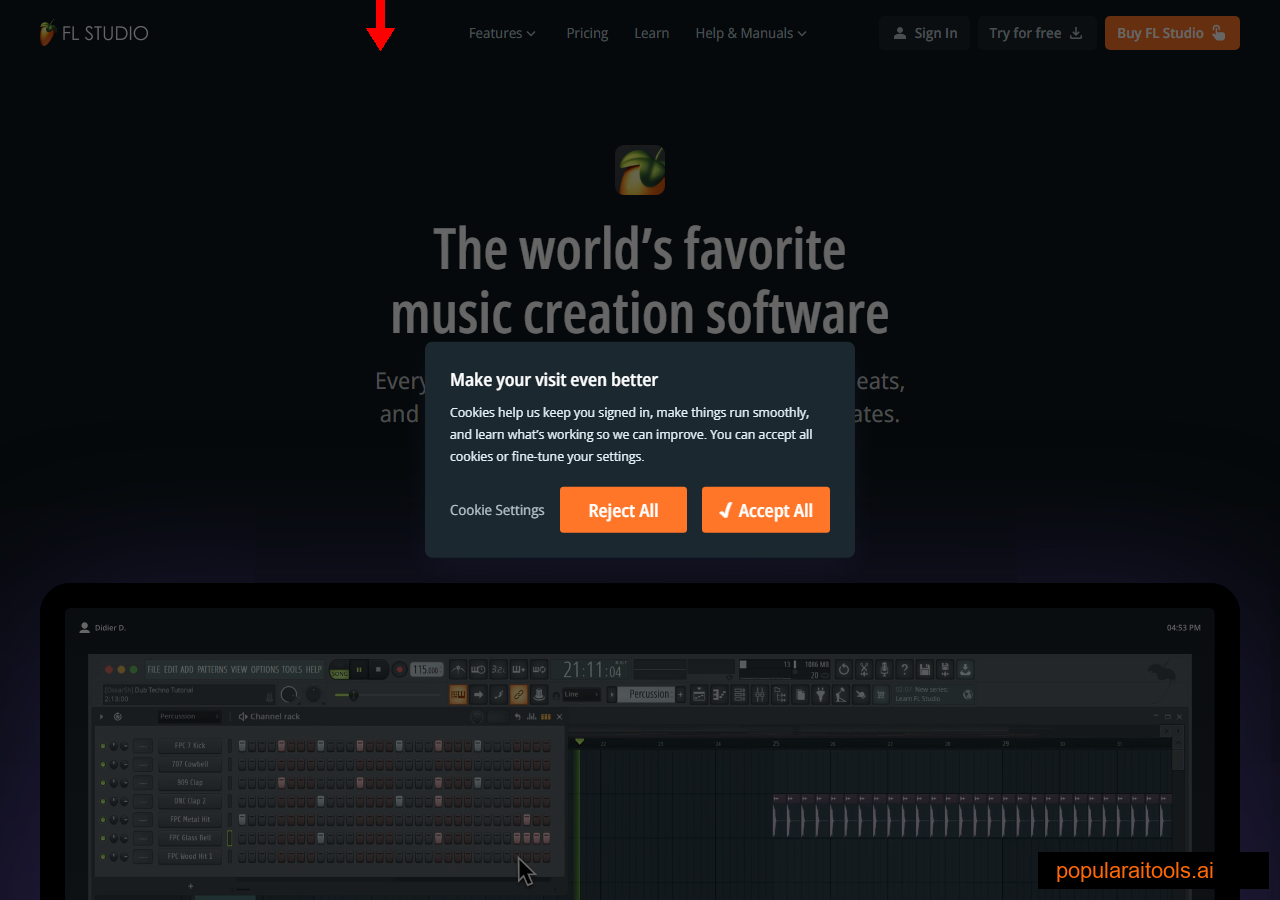
Task: Click a step cell on FPC Wood Hit 1
Action: 242,856
